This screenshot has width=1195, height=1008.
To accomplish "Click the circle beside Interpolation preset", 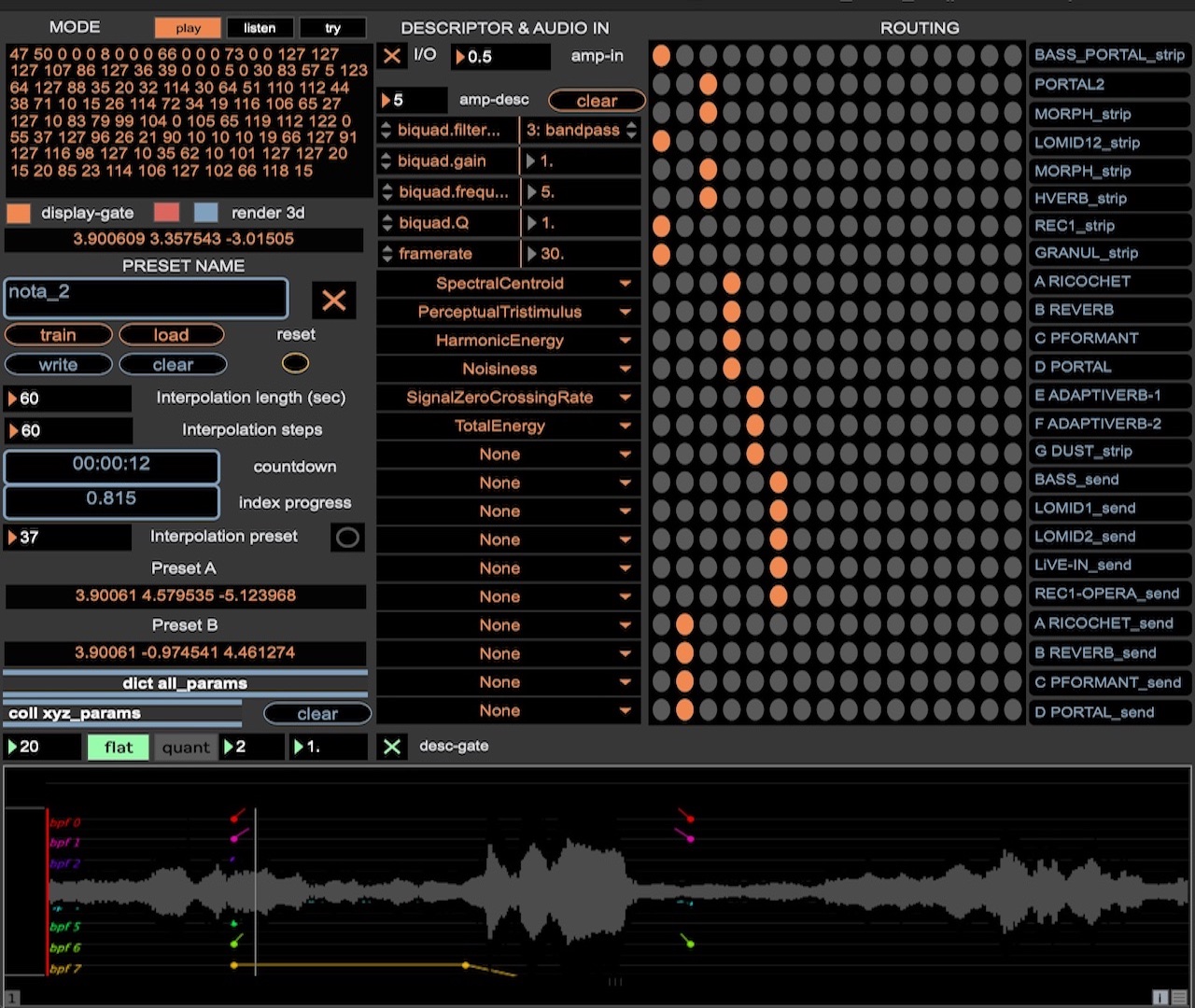I will tap(346, 537).
